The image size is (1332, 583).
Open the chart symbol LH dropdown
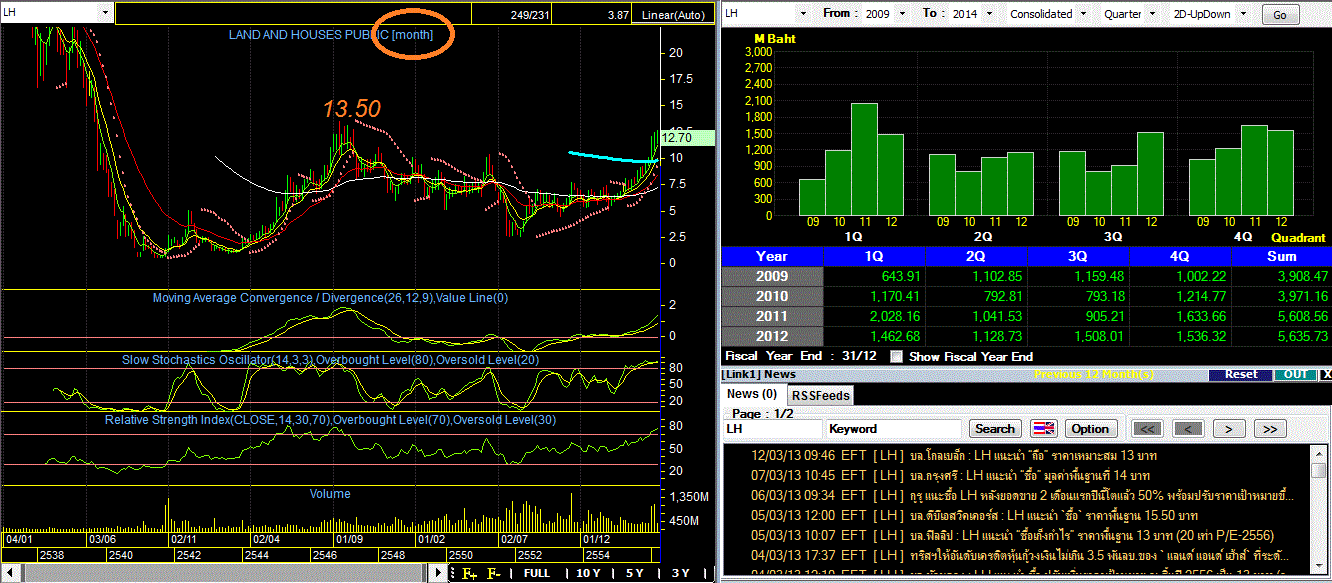[x=108, y=12]
